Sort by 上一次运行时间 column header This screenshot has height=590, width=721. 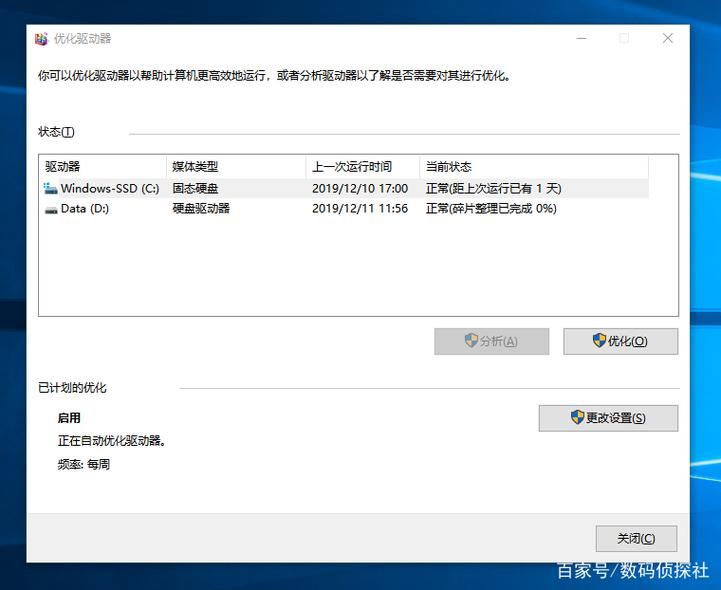363,166
